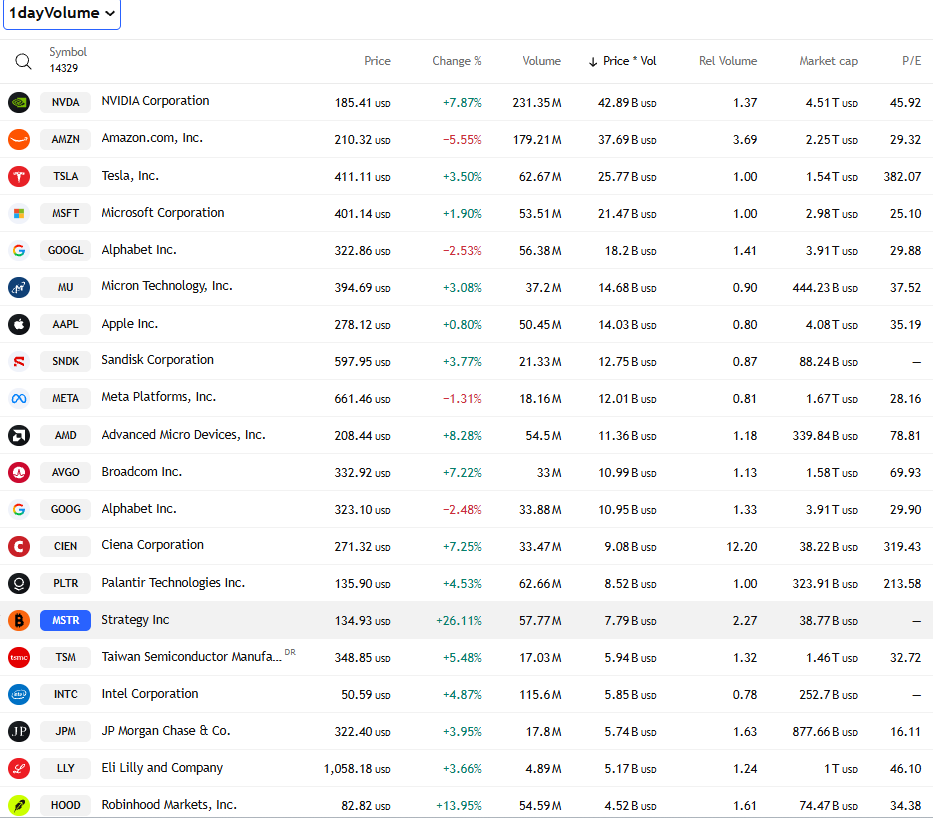Click the Microsoft logo icon

(19, 213)
